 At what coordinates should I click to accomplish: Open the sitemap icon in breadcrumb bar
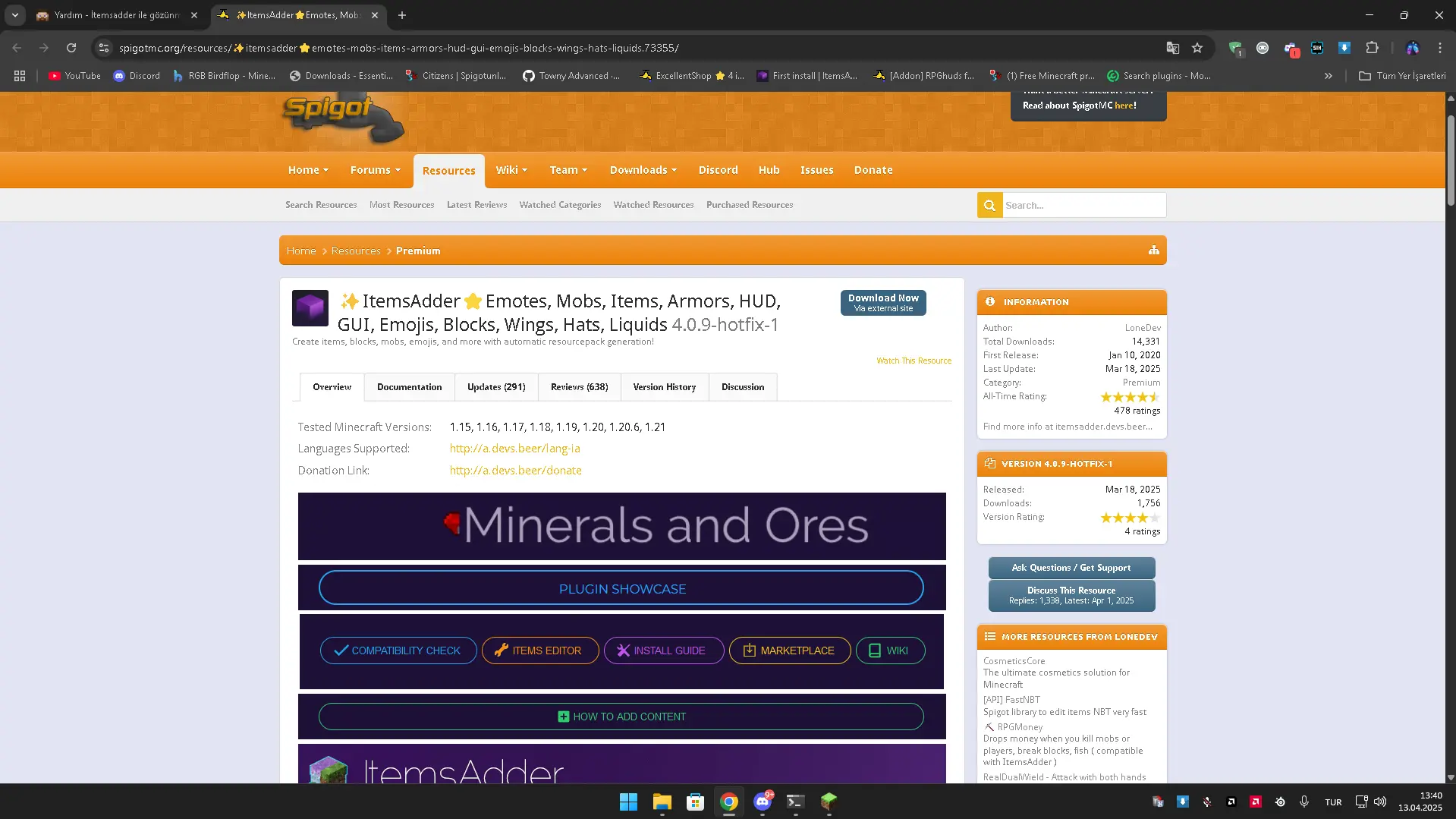coord(1154,250)
